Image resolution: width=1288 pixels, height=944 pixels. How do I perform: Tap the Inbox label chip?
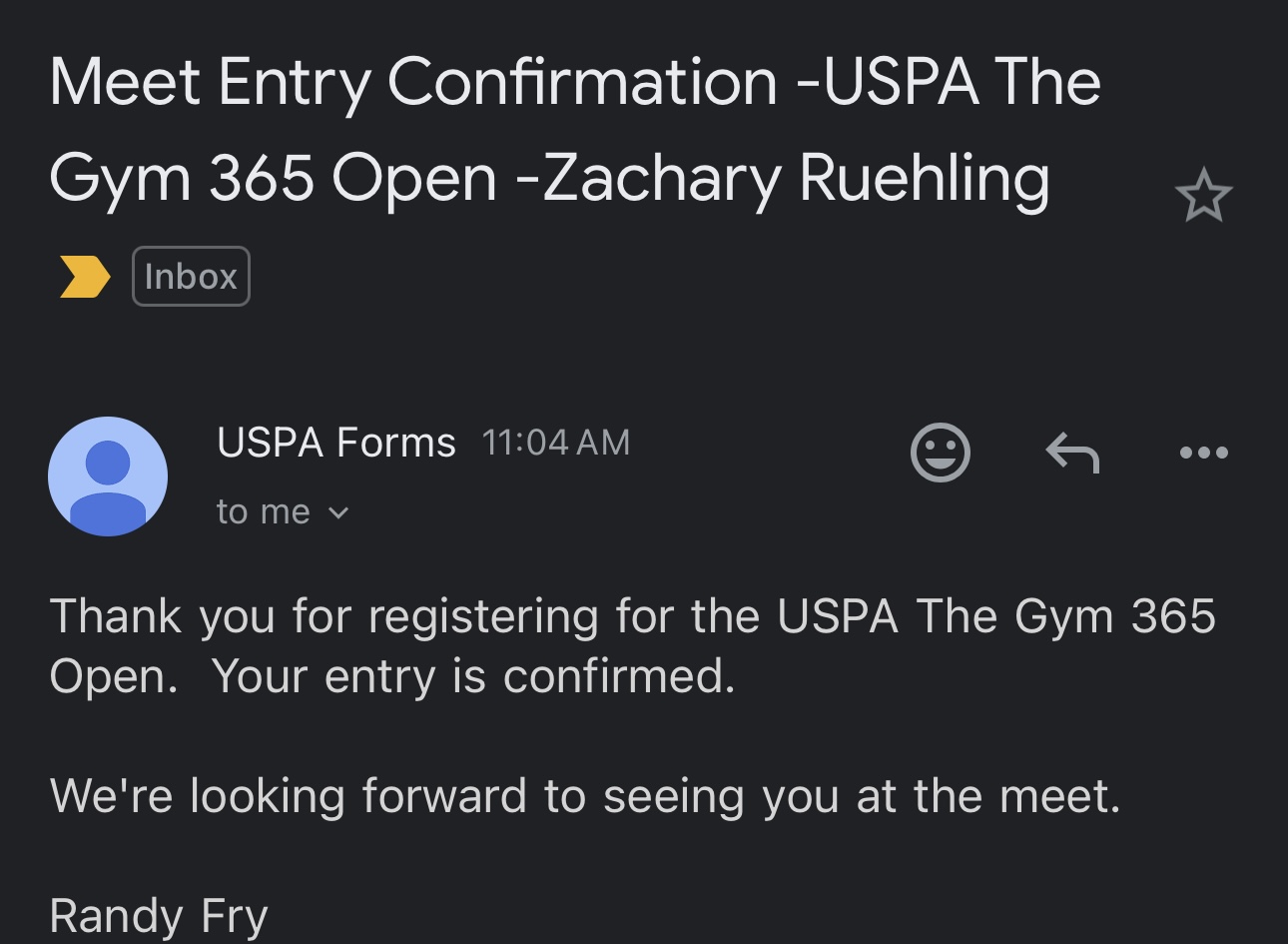click(191, 276)
